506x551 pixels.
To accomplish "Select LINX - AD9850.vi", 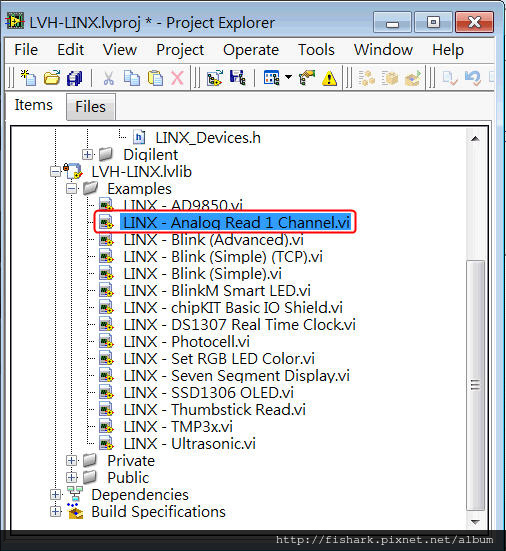I will coord(183,206).
